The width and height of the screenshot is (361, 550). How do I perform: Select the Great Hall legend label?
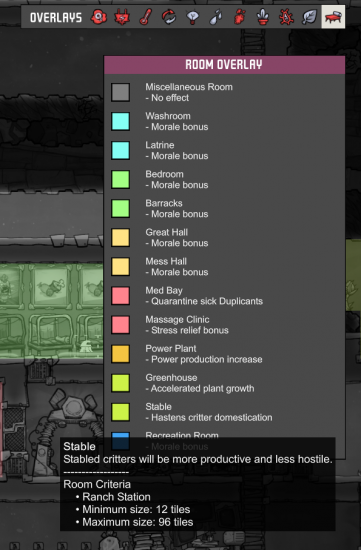[166, 232]
